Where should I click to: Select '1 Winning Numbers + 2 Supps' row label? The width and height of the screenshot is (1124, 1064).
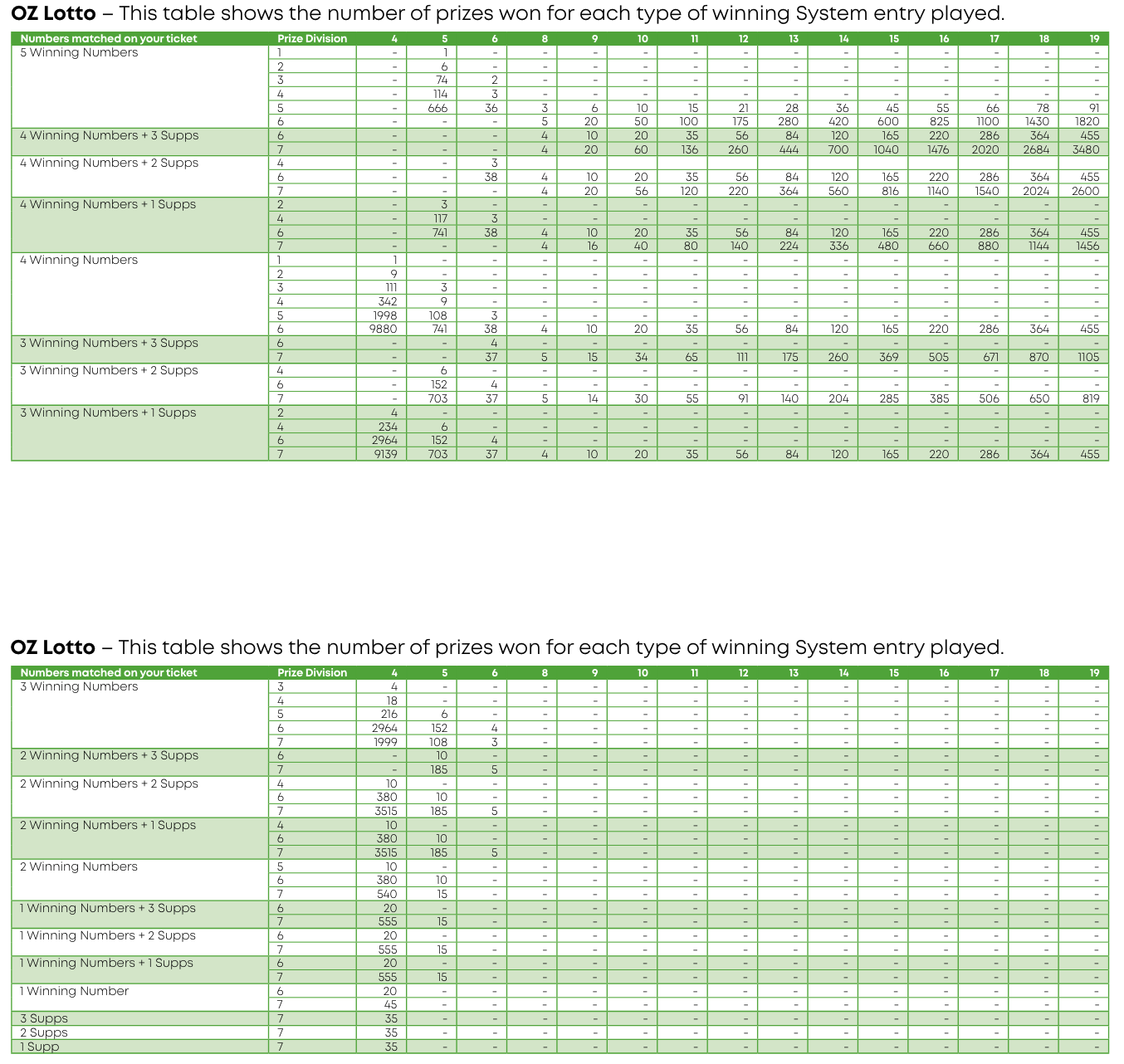pyautogui.click(x=108, y=935)
